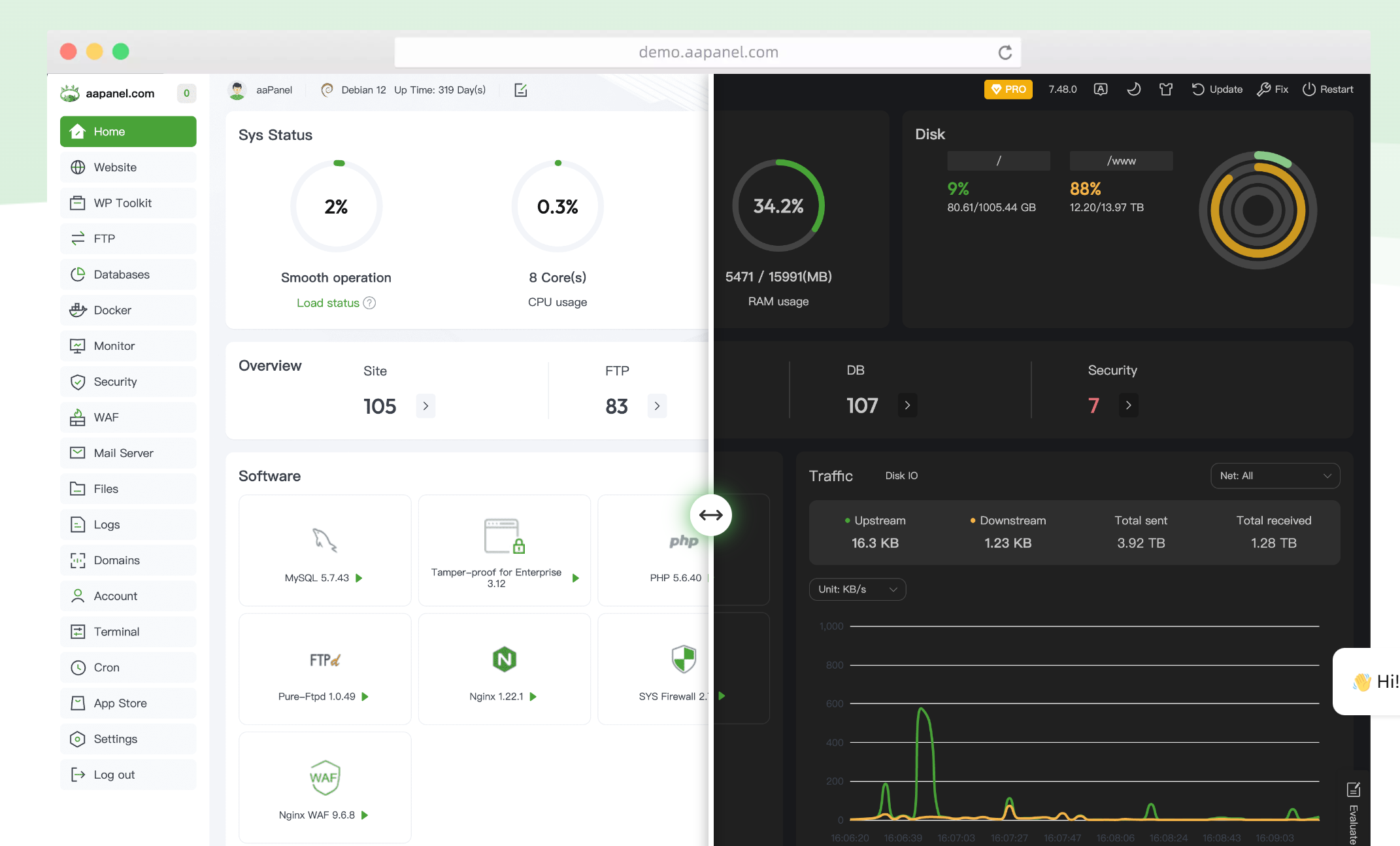This screenshot has height=846, width=1400.
Task: Expand the Site count chevron arrow
Action: (x=425, y=406)
